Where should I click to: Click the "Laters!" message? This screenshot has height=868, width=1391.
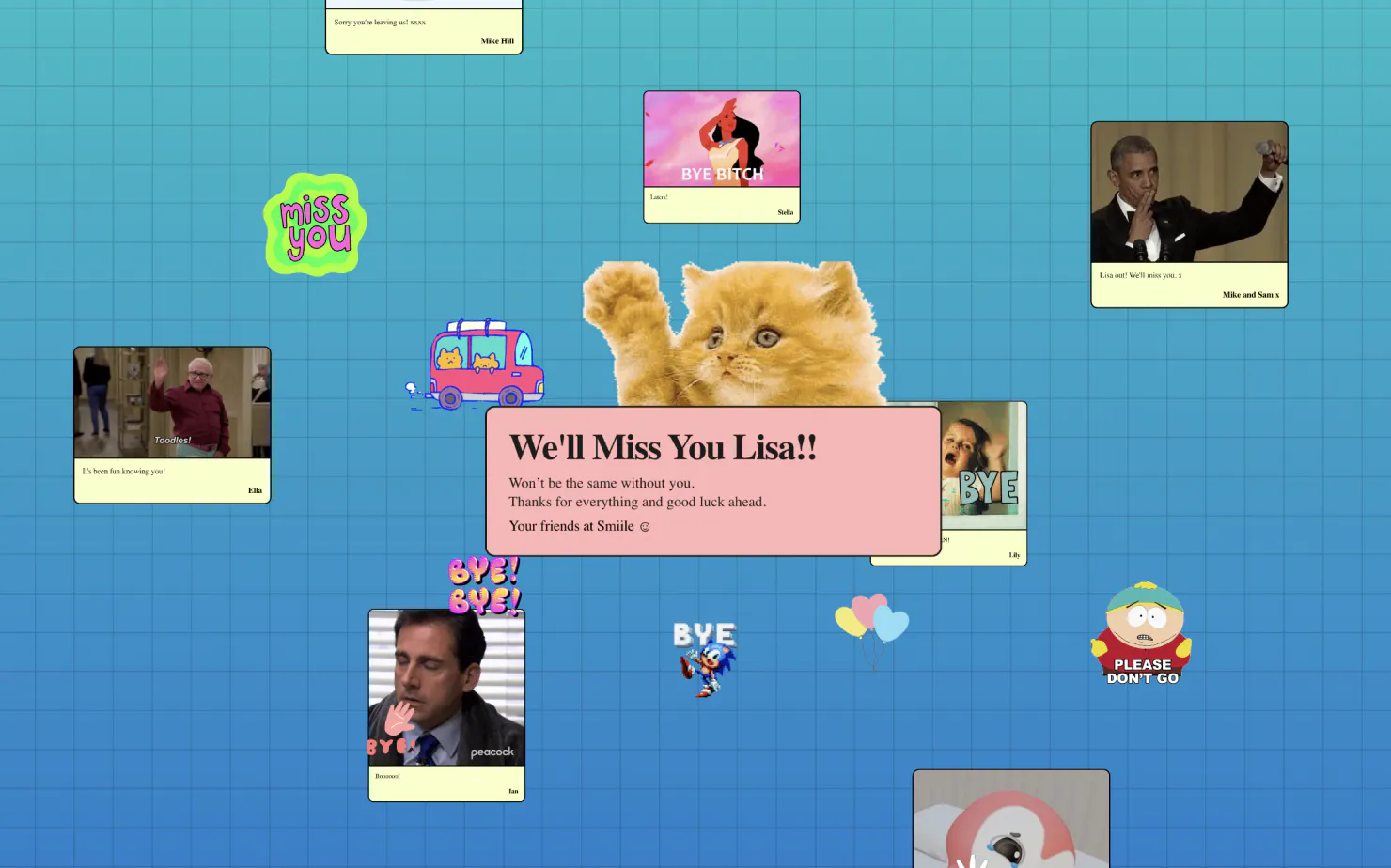pyautogui.click(x=659, y=197)
